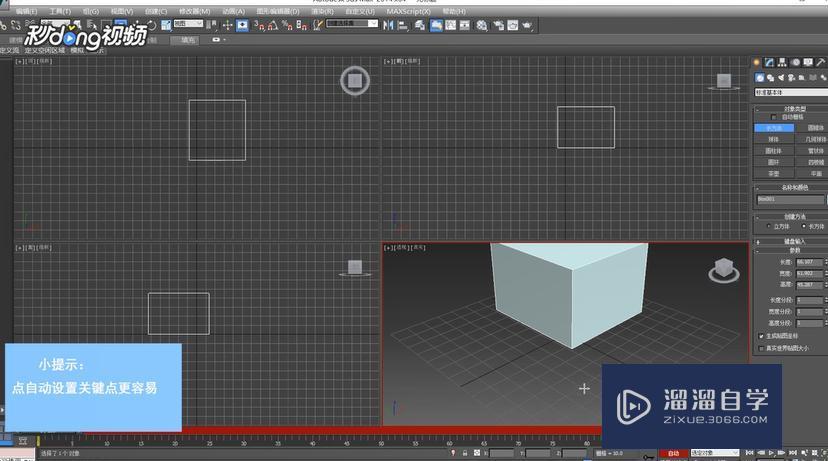Click the Top viewport ViewCube

click(x=355, y=81)
